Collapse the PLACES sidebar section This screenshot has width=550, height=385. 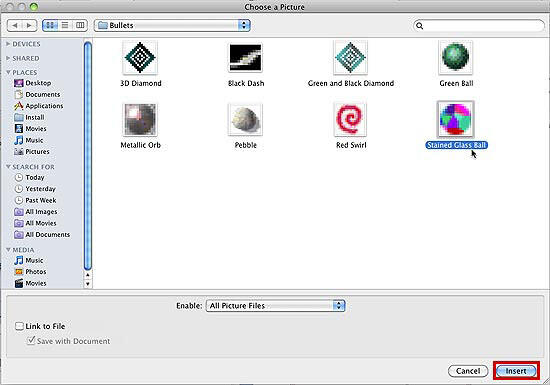pos(8,72)
